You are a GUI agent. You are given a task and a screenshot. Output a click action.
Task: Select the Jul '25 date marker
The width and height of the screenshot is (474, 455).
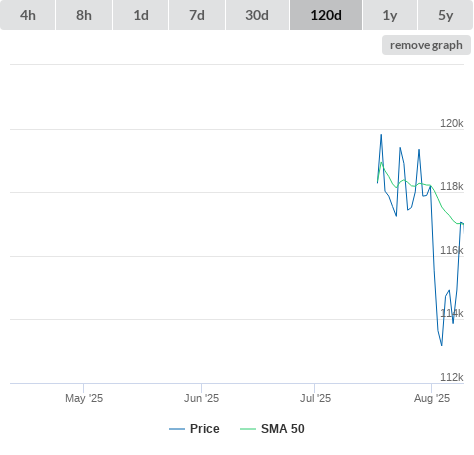point(315,398)
